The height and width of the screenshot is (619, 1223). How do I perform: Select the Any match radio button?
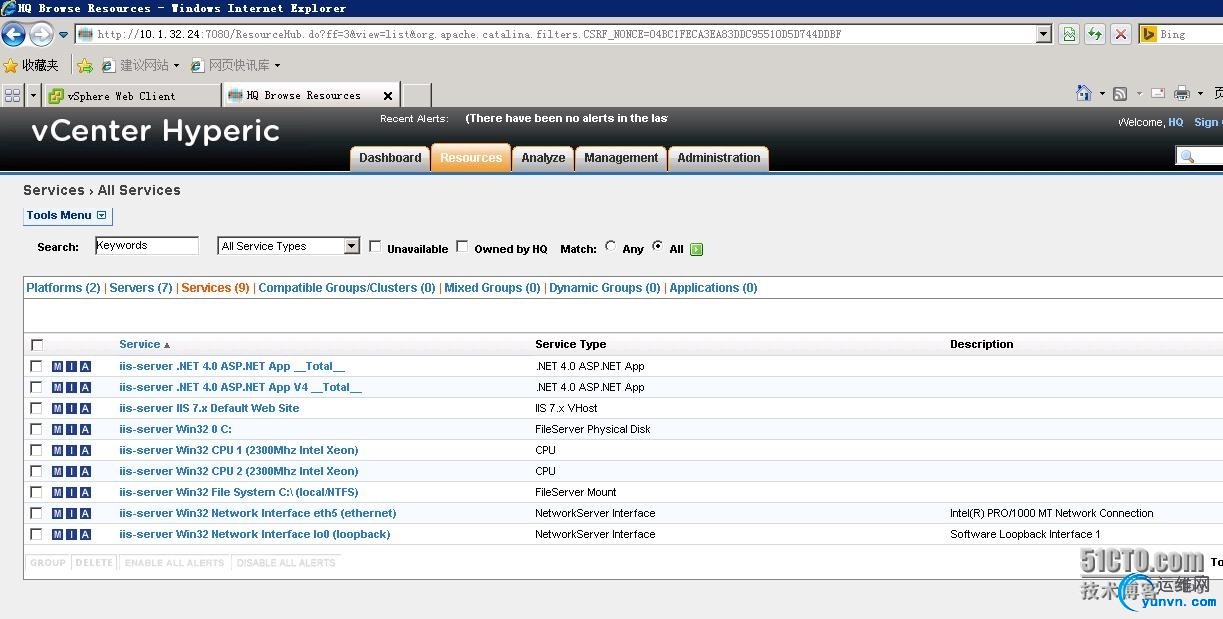coord(611,246)
